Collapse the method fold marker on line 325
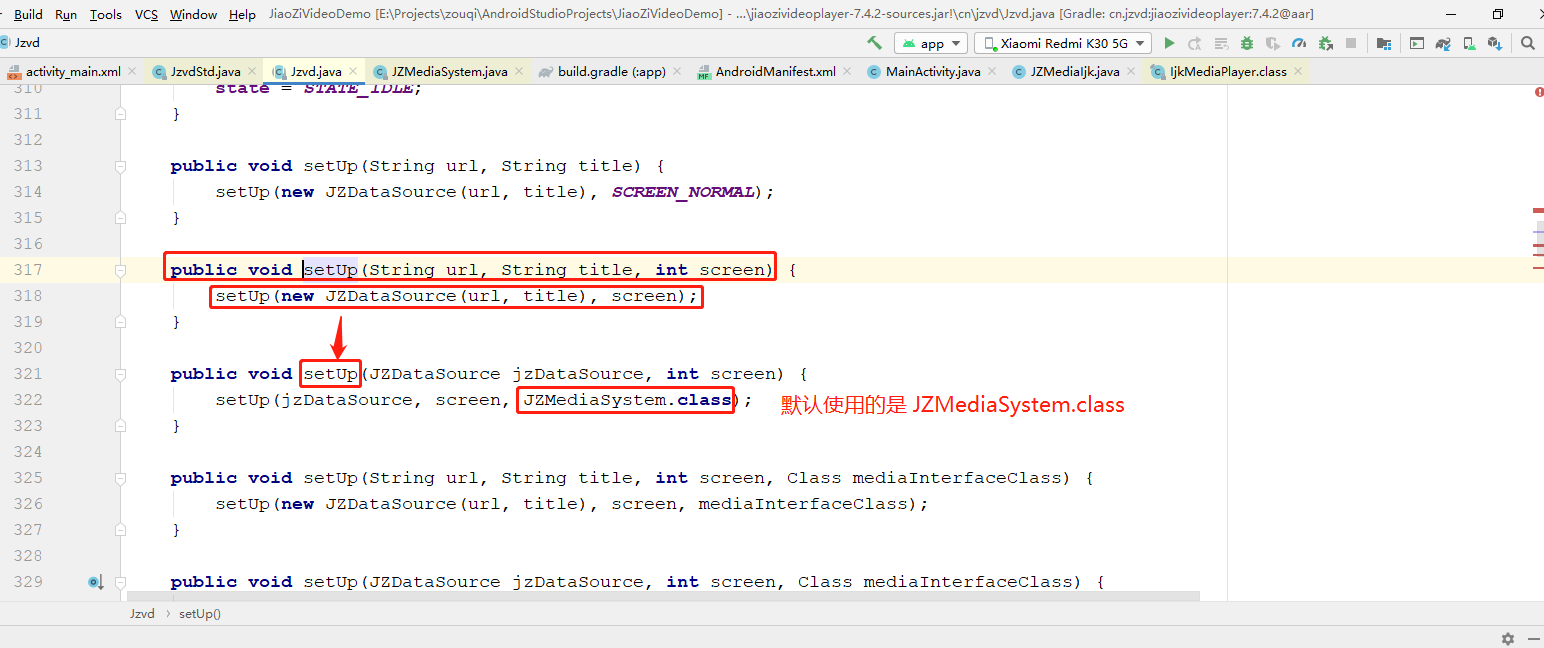 coord(120,478)
